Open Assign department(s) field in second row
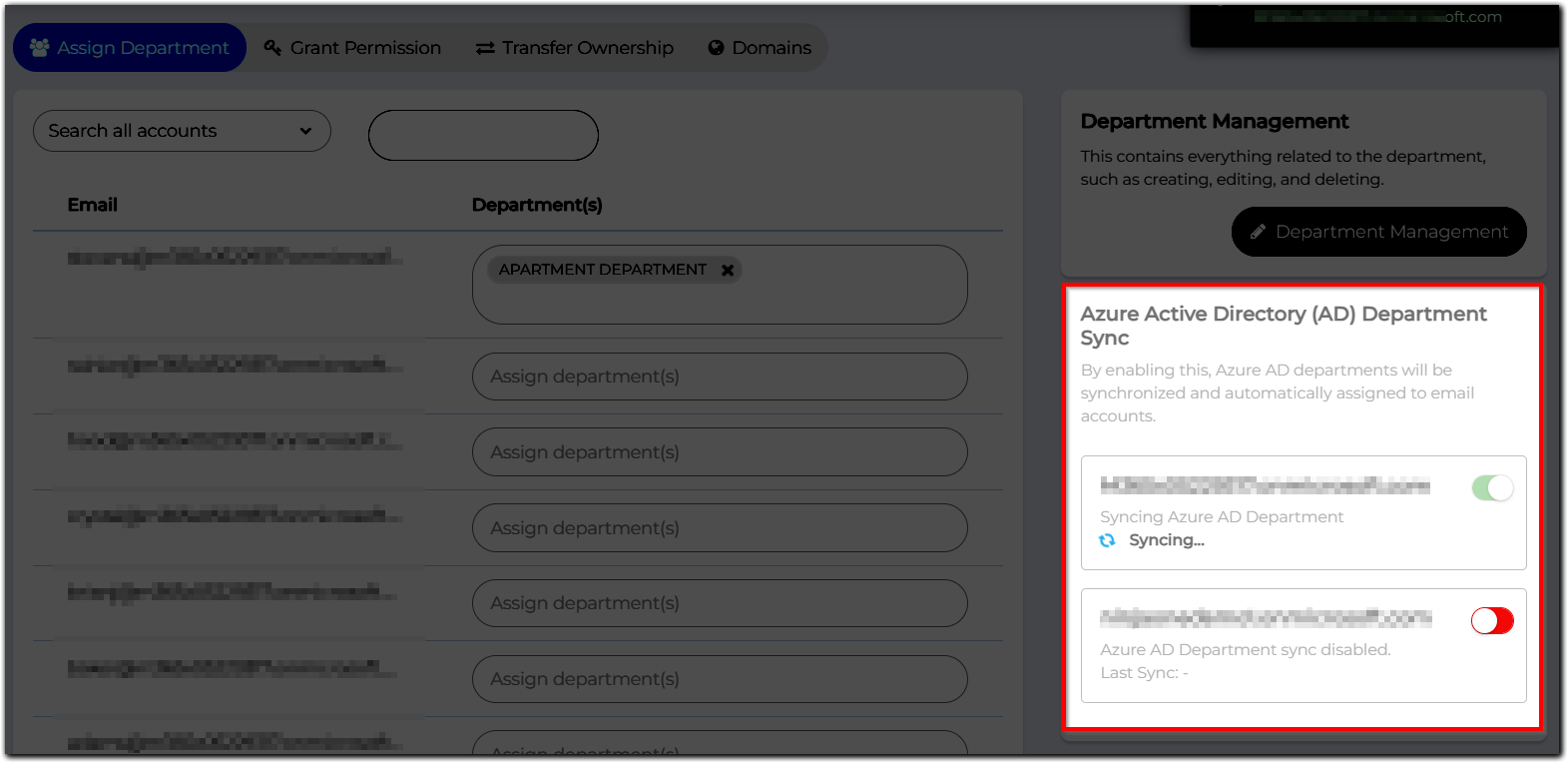The height and width of the screenshot is (763, 1568). tap(720, 377)
